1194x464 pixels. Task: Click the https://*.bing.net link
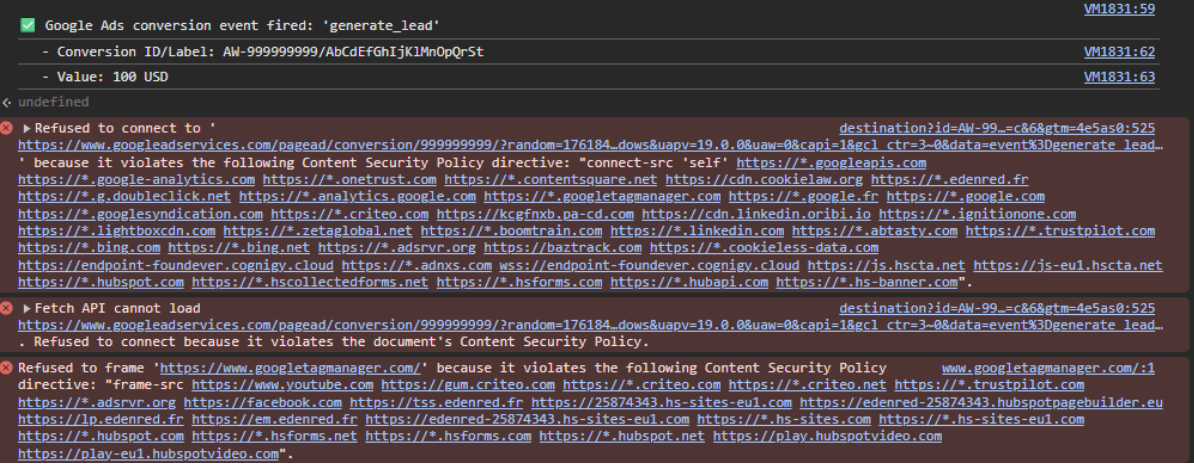tap(239, 248)
